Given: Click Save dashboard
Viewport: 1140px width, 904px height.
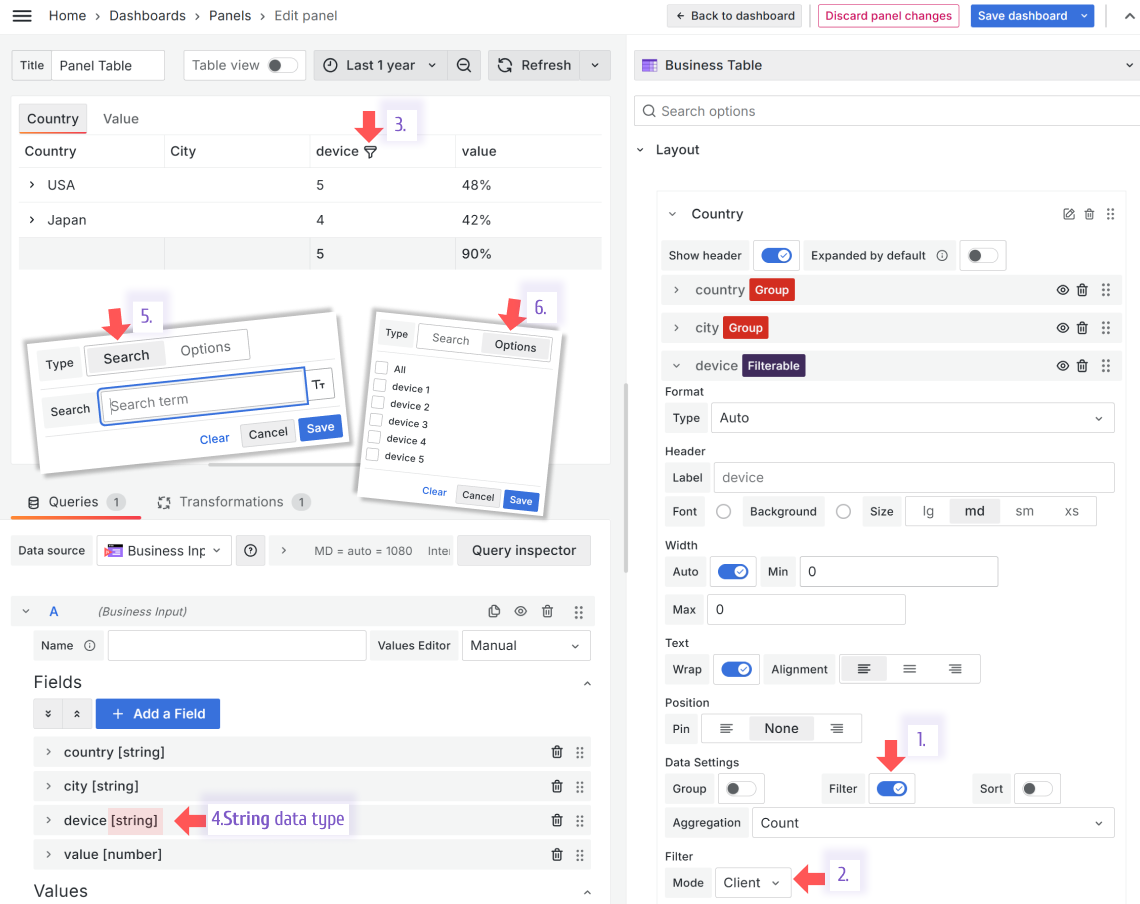Looking at the screenshot, I should 1025,15.
